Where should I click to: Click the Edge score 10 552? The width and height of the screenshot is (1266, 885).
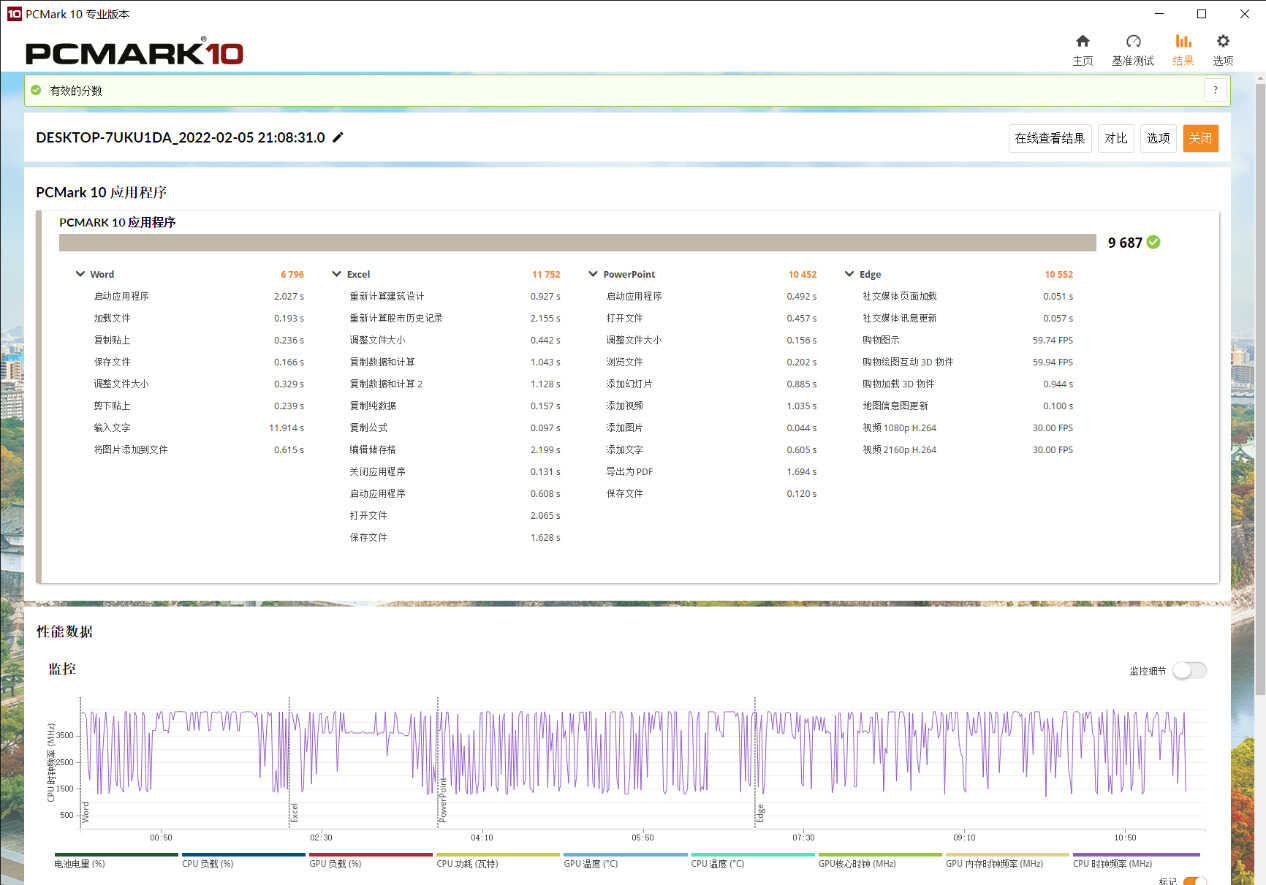(1058, 274)
